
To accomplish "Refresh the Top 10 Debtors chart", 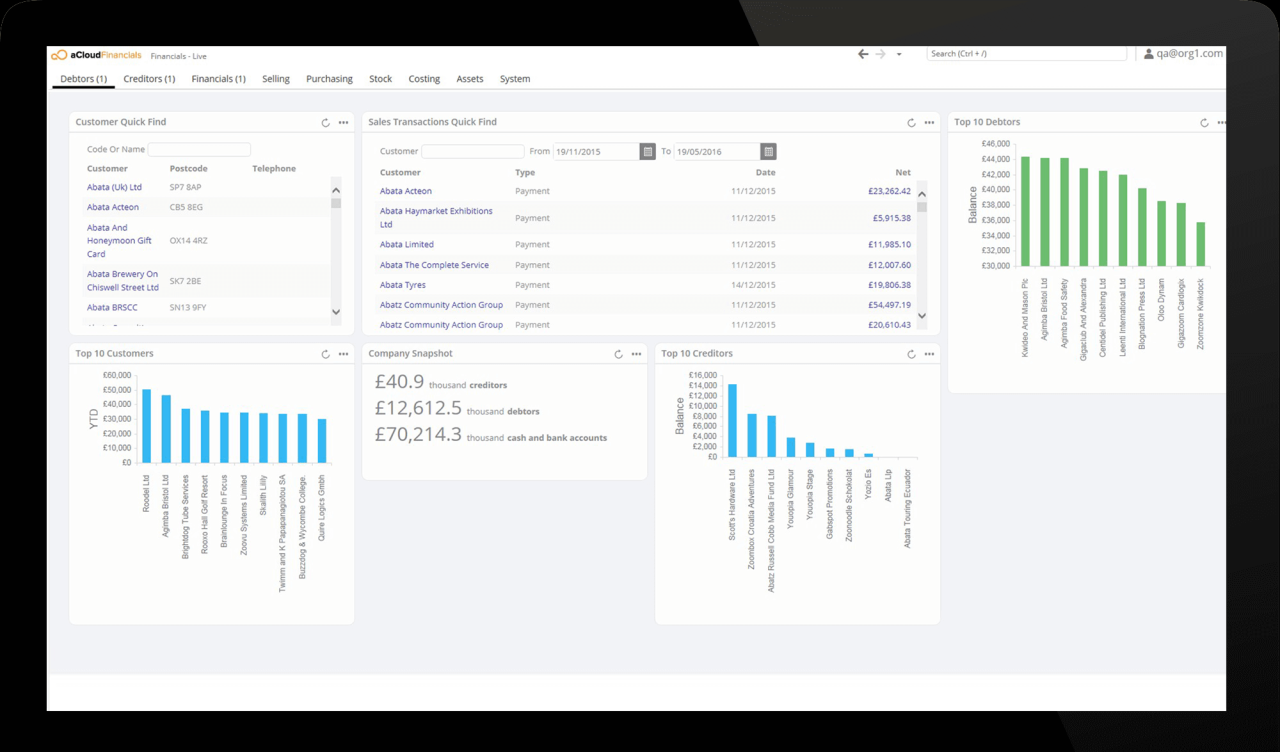I will (1204, 123).
